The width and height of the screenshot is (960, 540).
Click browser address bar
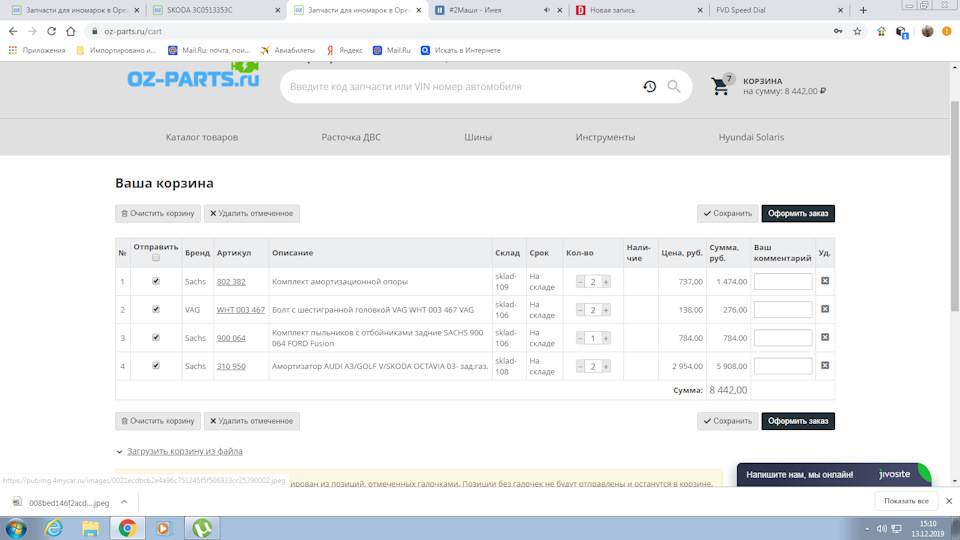tap(459, 31)
